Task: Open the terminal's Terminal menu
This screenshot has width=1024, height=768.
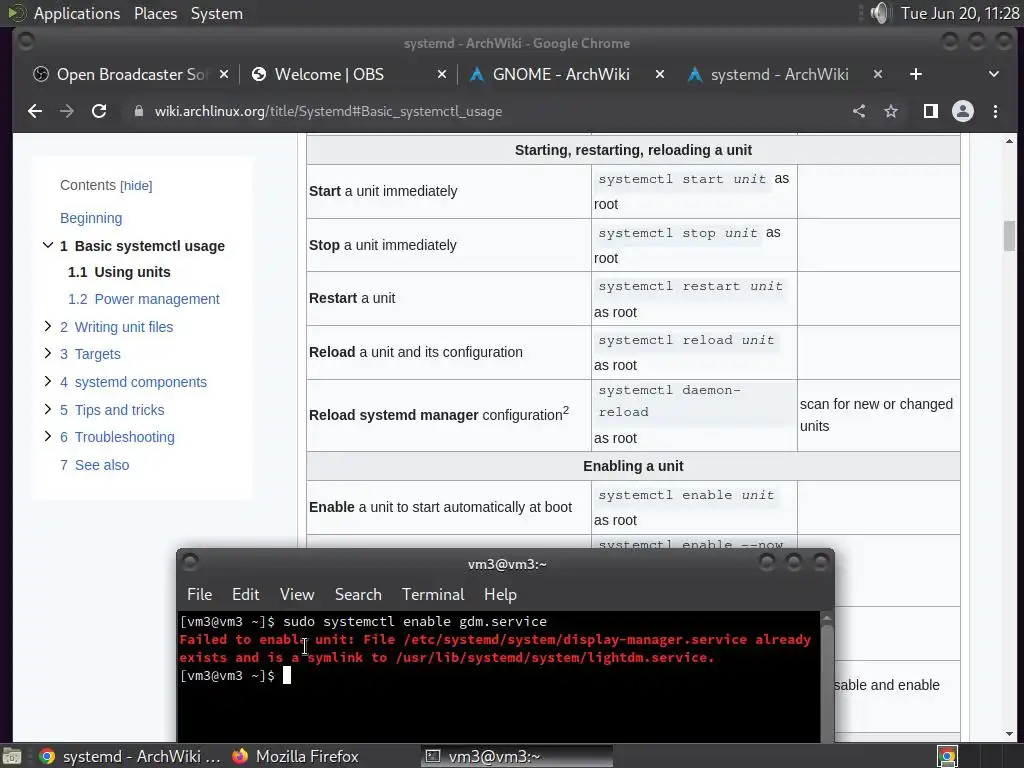Action: [x=433, y=594]
